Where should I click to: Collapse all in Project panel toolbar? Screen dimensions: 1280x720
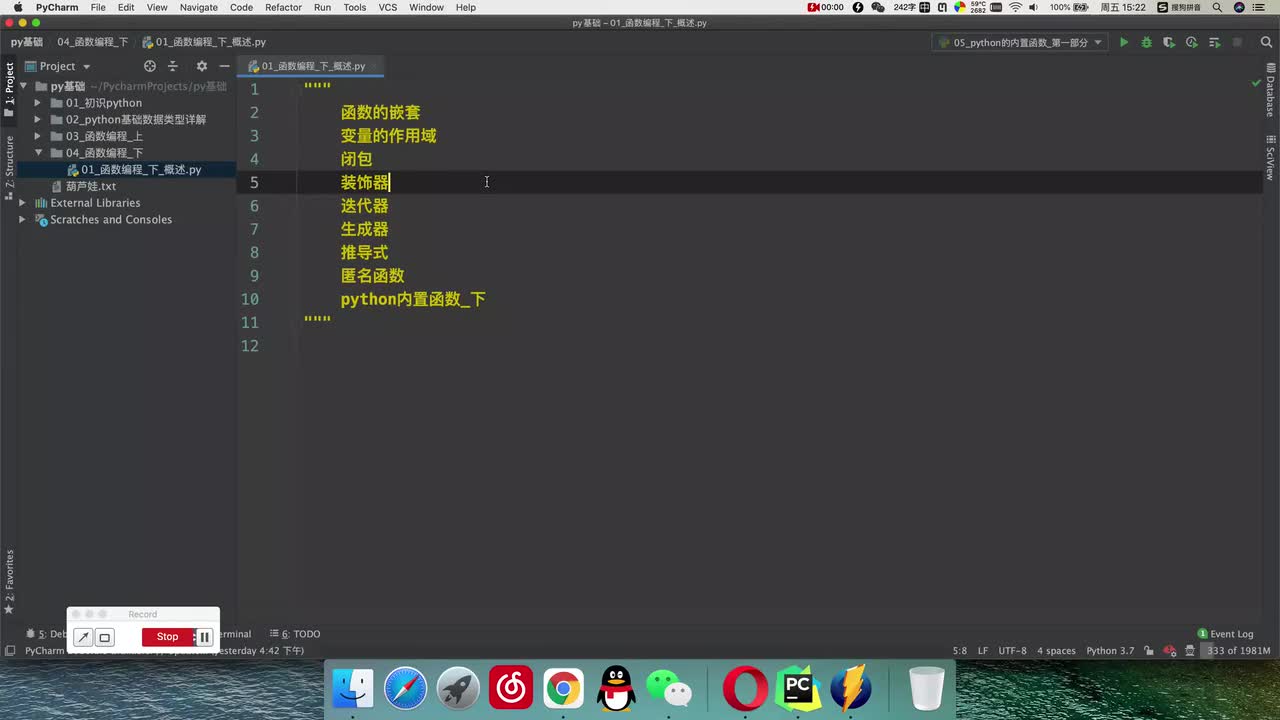(173, 66)
